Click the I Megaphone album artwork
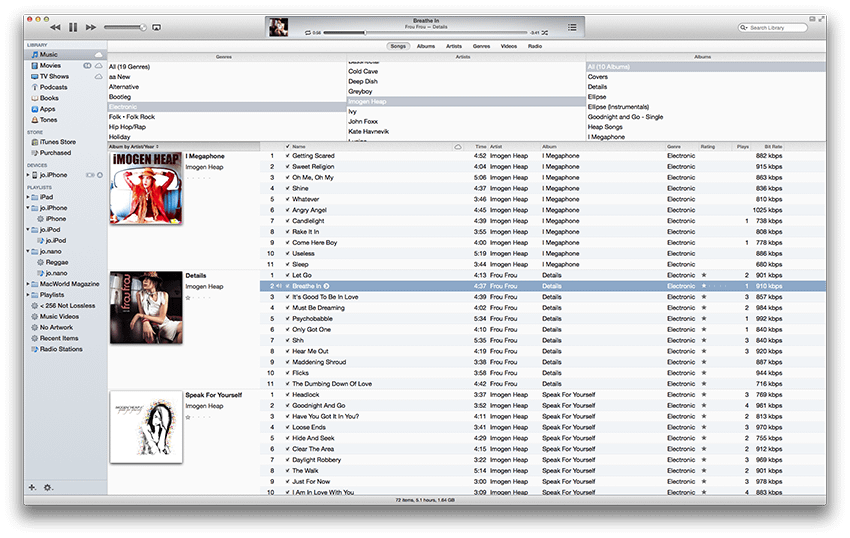Screen dimensions: 850x538 [146, 188]
